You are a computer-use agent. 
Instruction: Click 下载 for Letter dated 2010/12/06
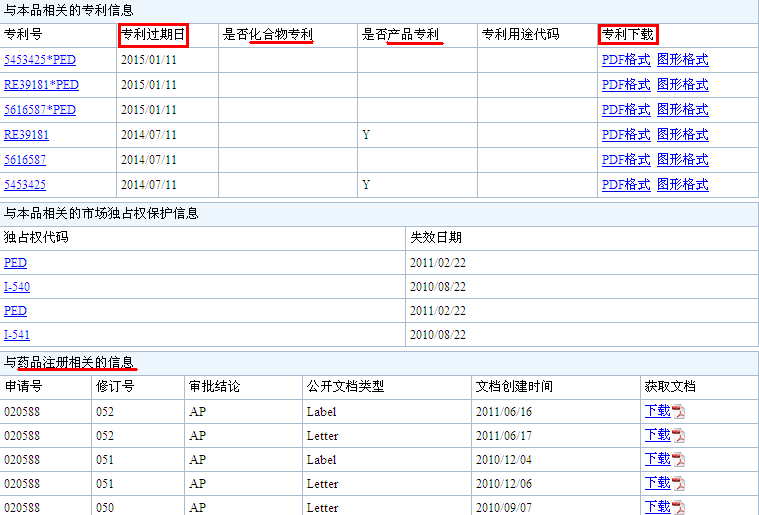657,483
